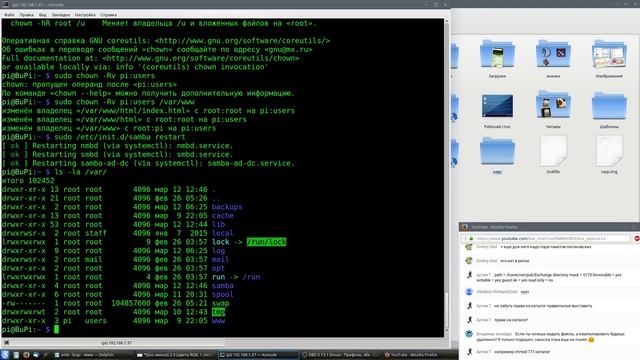Click the Firefox address bar with youtube.com URL
Screen dimensions: 640x360
(547, 238)
